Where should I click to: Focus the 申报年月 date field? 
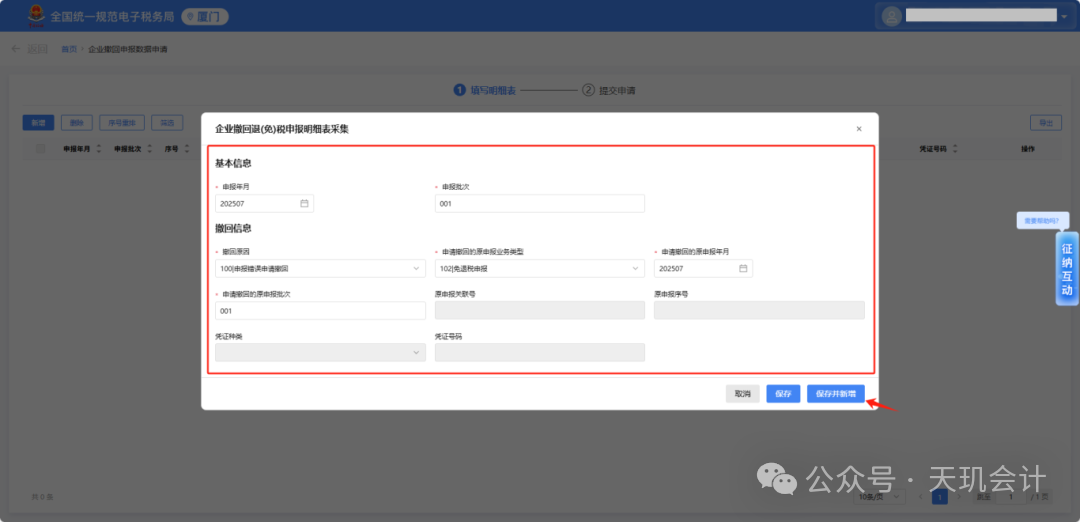tap(264, 203)
